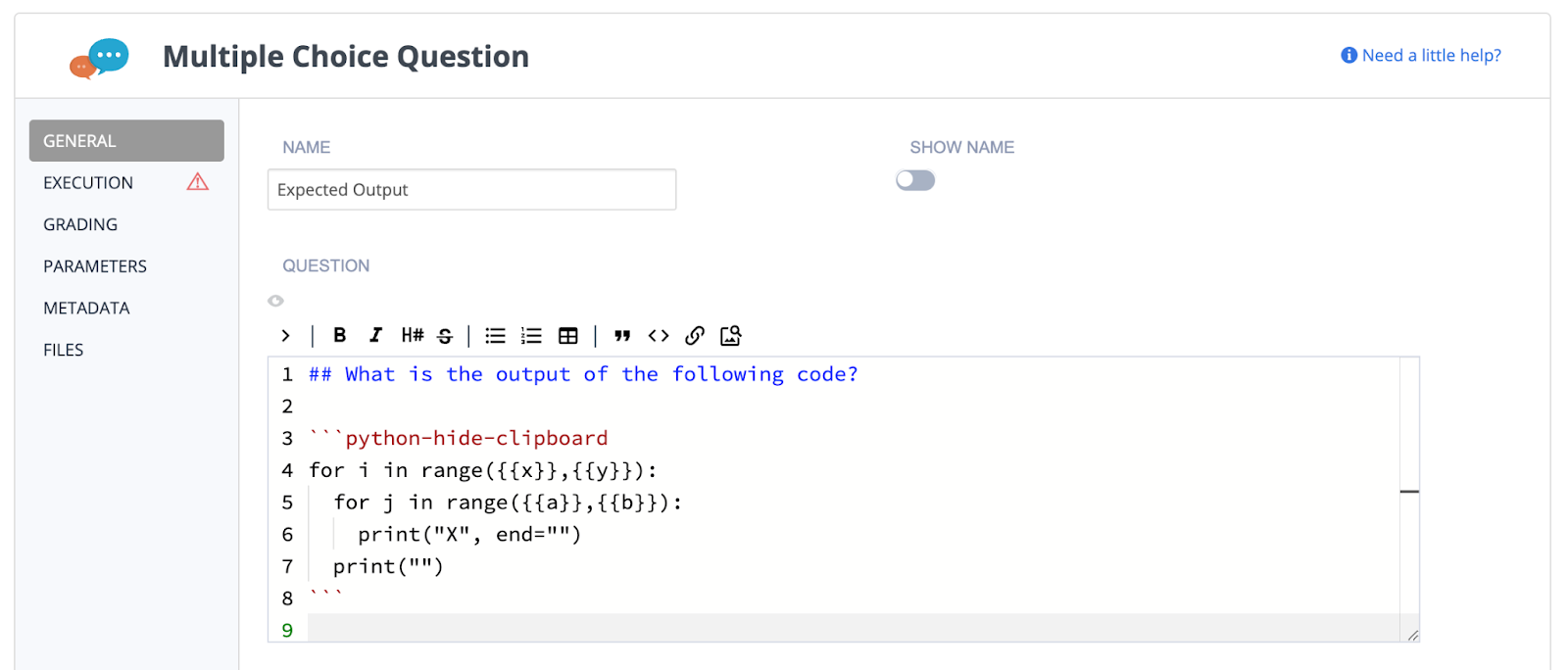The image size is (1568, 670).
Task: Open the General tab
Action: coord(126,141)
